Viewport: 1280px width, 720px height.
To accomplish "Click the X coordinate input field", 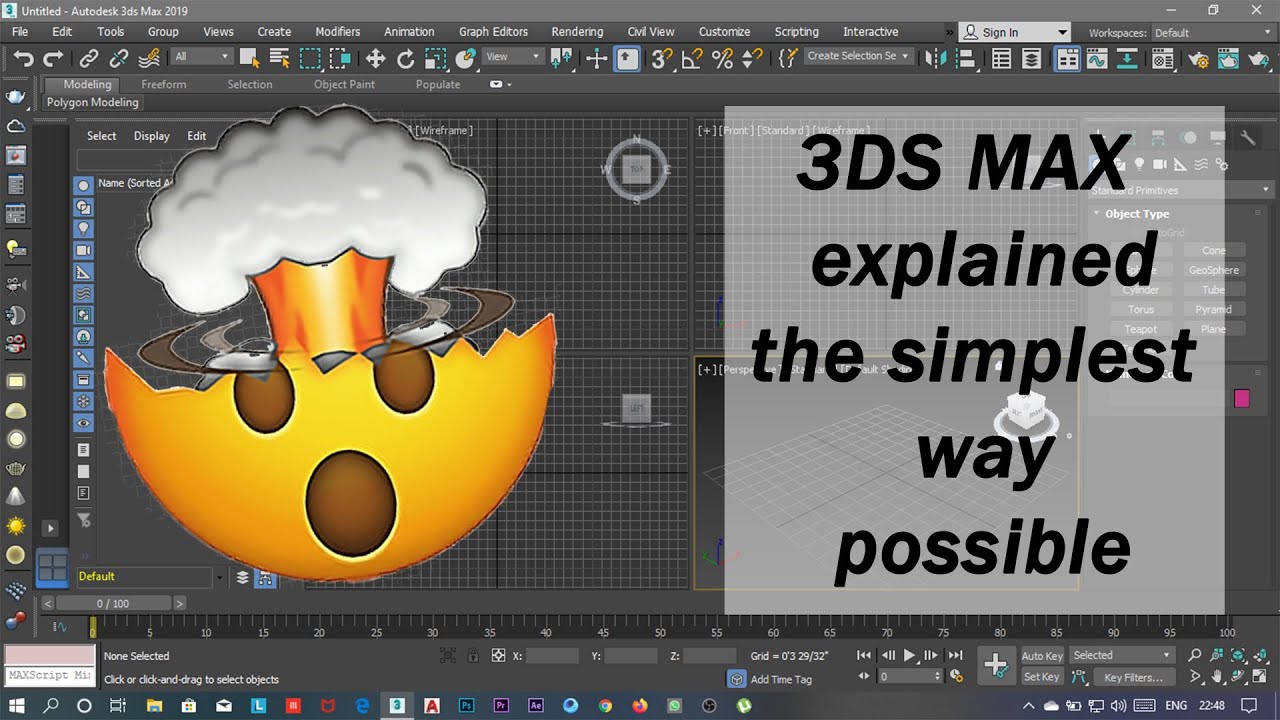I will (553, 656).
